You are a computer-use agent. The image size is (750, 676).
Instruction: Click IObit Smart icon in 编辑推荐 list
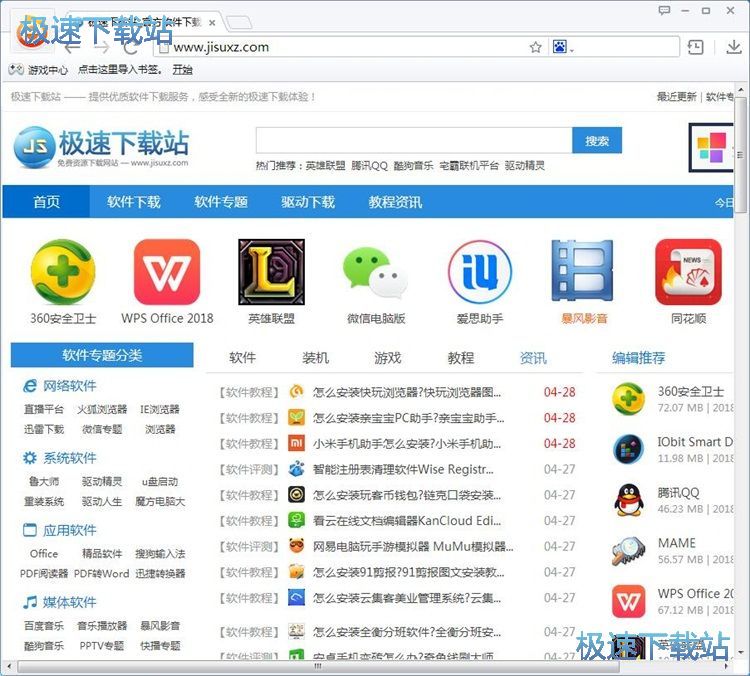[629, 449]
